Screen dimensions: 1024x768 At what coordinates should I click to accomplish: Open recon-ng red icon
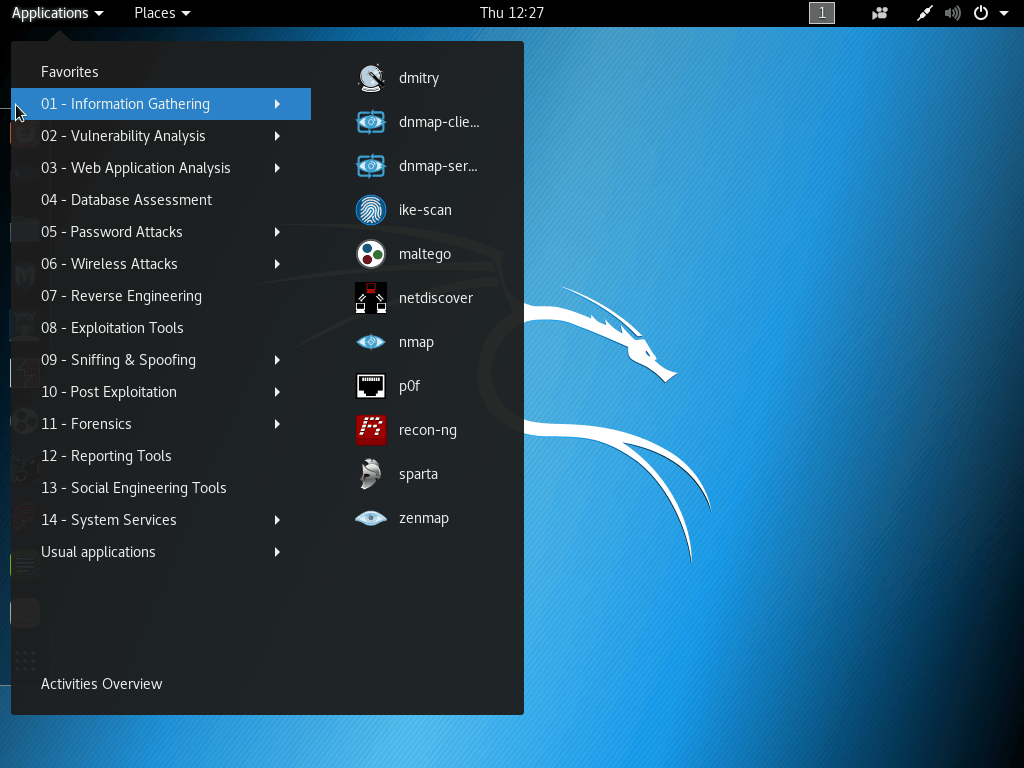click(x=371, y=430)
